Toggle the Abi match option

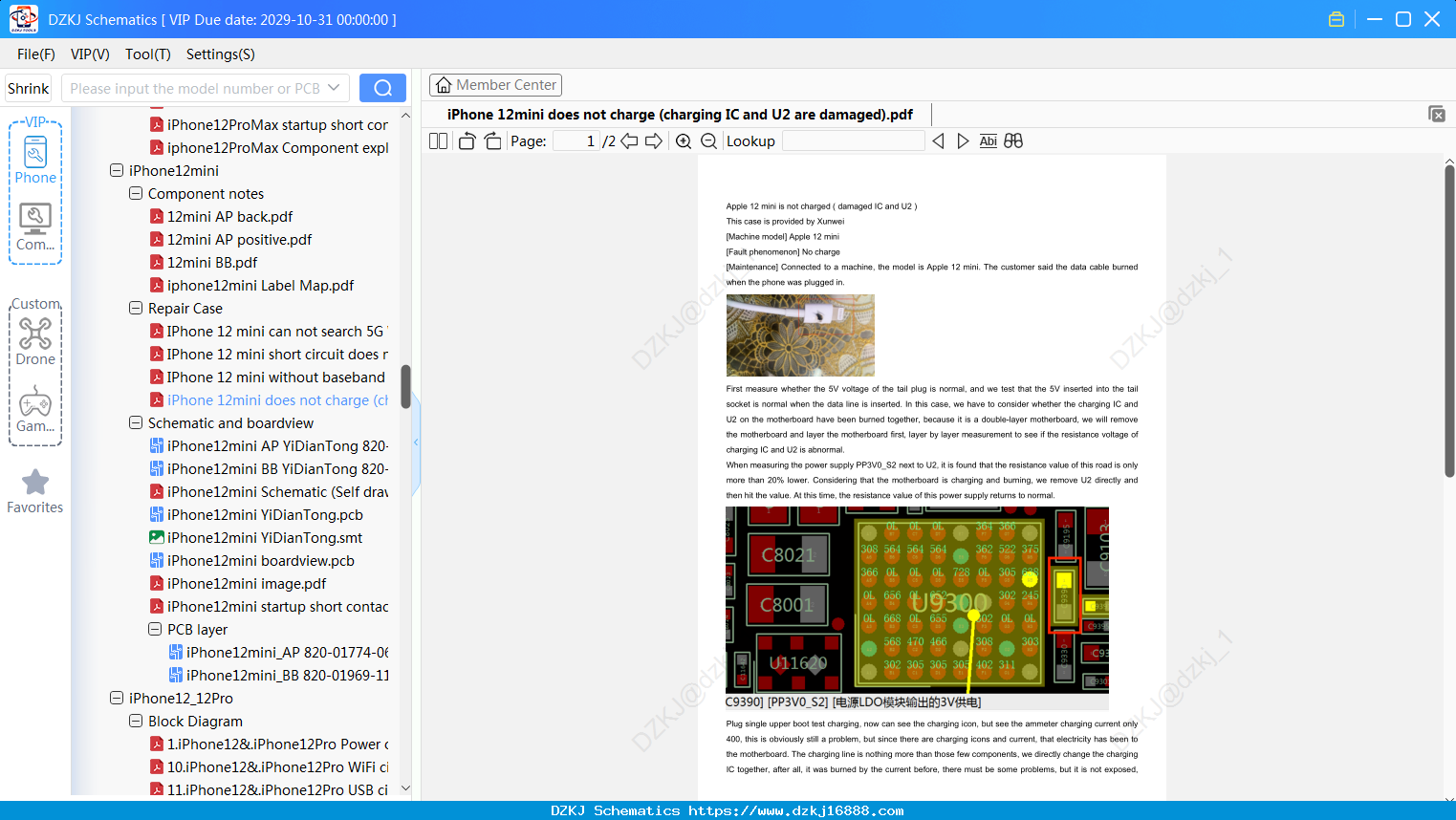pyautogui.click(x=989, y=141)
